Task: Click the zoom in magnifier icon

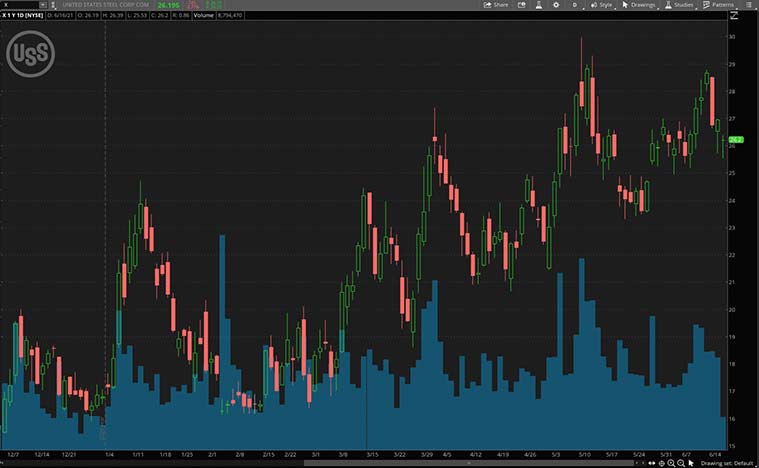Action: [672, 463]
